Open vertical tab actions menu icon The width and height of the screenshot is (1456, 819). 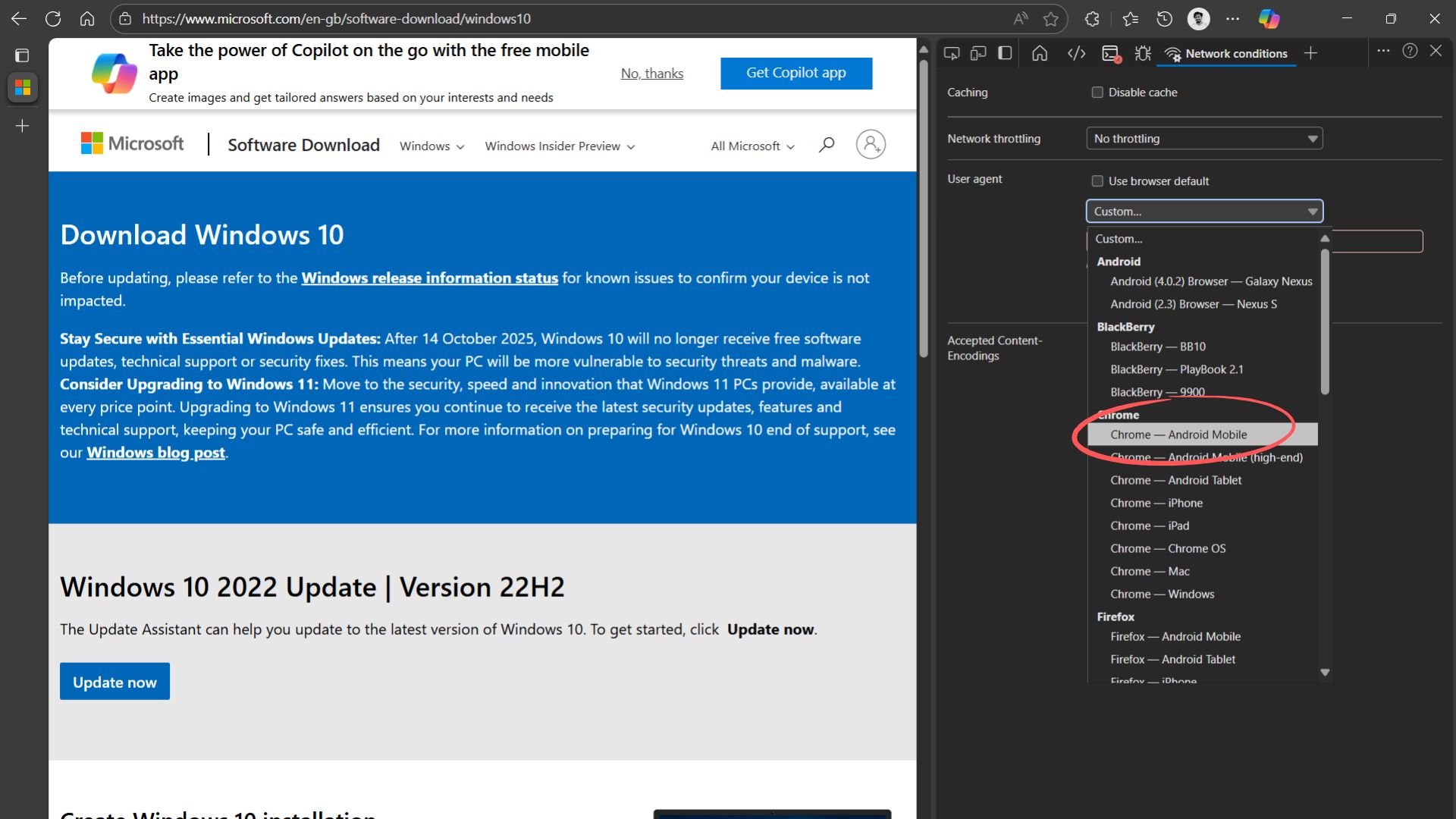point(22,55)
